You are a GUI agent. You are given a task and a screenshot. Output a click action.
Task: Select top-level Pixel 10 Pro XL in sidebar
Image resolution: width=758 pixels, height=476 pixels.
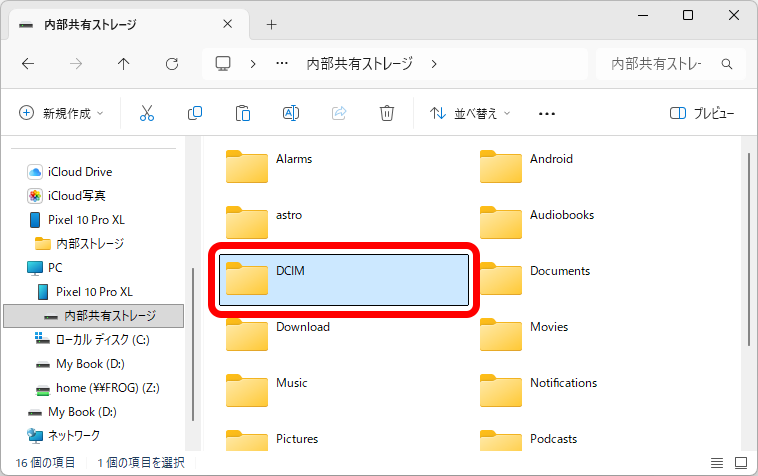(x=86, y=220)
